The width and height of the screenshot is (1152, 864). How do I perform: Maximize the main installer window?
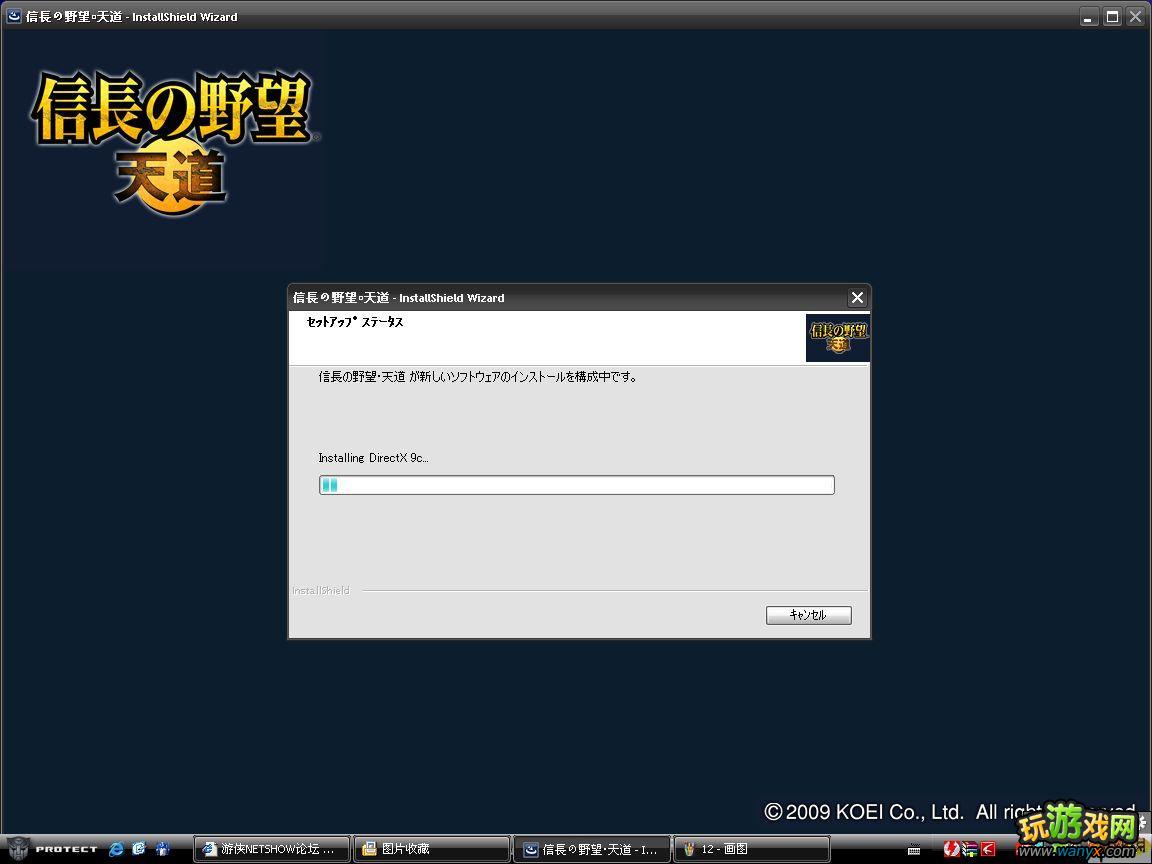(1112, 16)
